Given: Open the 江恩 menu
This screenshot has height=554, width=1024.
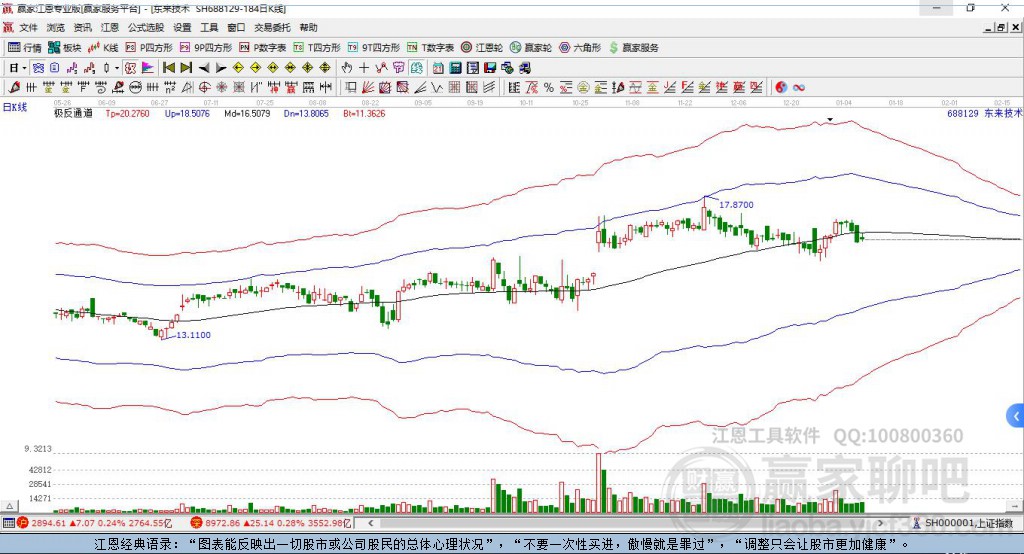Looking at the screenshot, I should coord(110,27).
